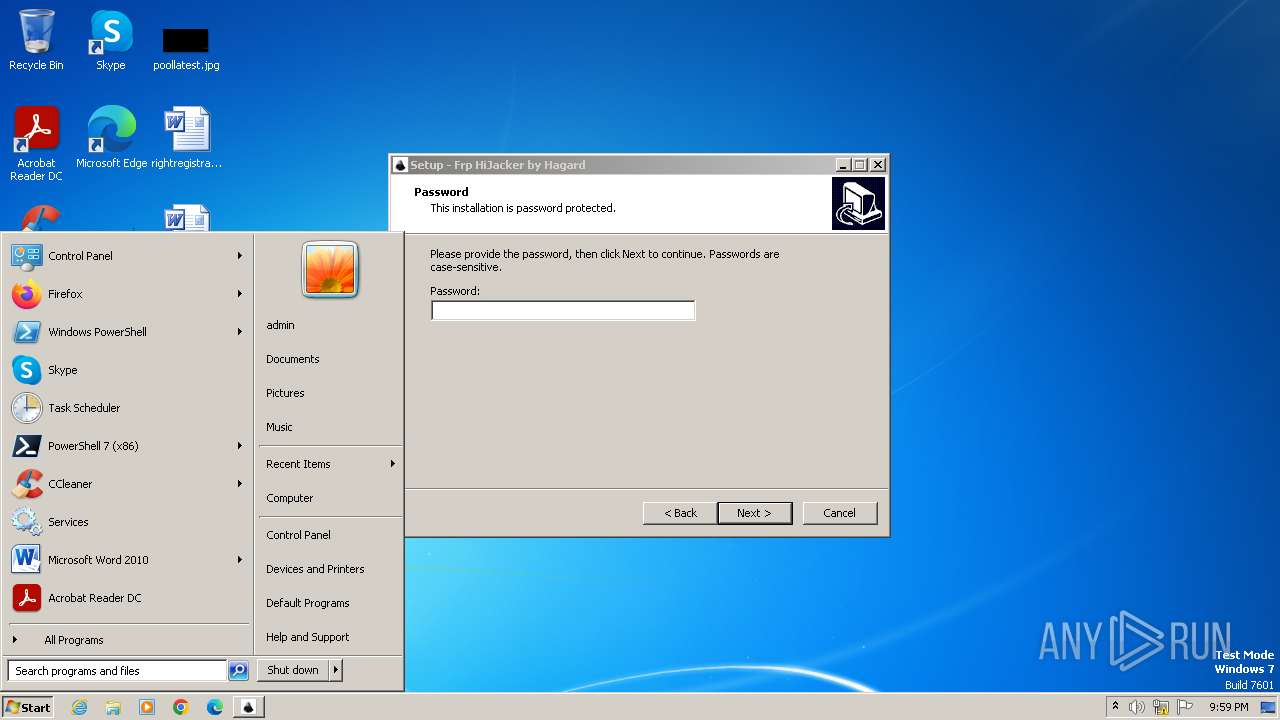Click the Acrobat Reader DC Start menu icon

coord(26,598)
